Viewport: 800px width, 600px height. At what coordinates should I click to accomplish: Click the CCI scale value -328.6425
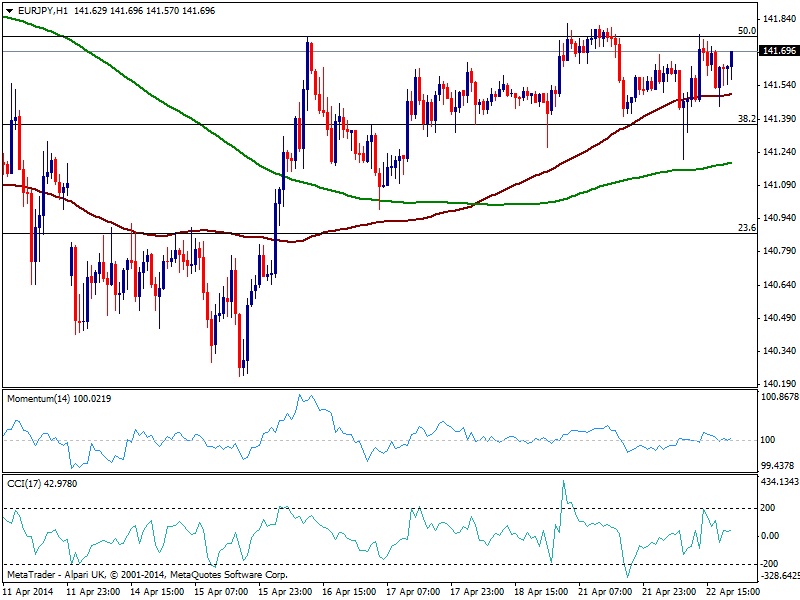pos(780,575)
